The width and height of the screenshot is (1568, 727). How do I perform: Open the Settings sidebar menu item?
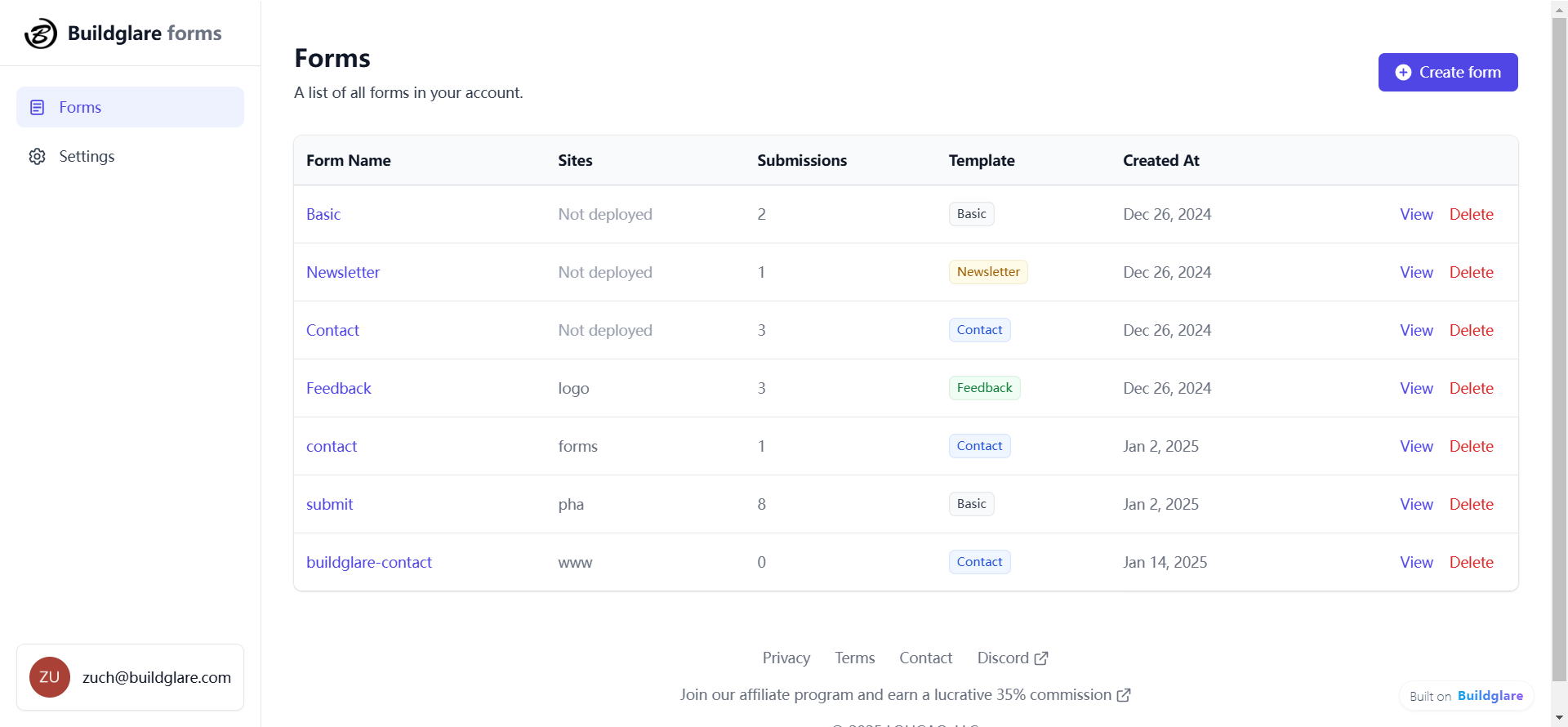click(87, 157)
